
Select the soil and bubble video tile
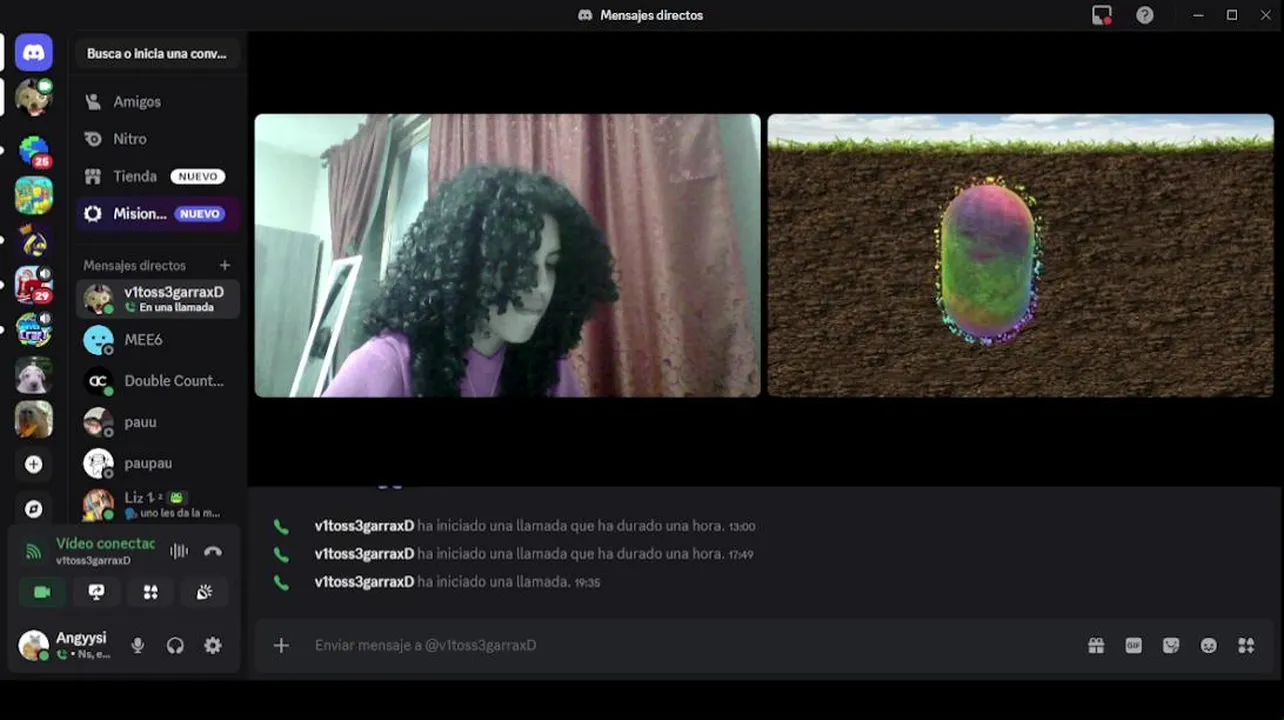(1021, 255)
